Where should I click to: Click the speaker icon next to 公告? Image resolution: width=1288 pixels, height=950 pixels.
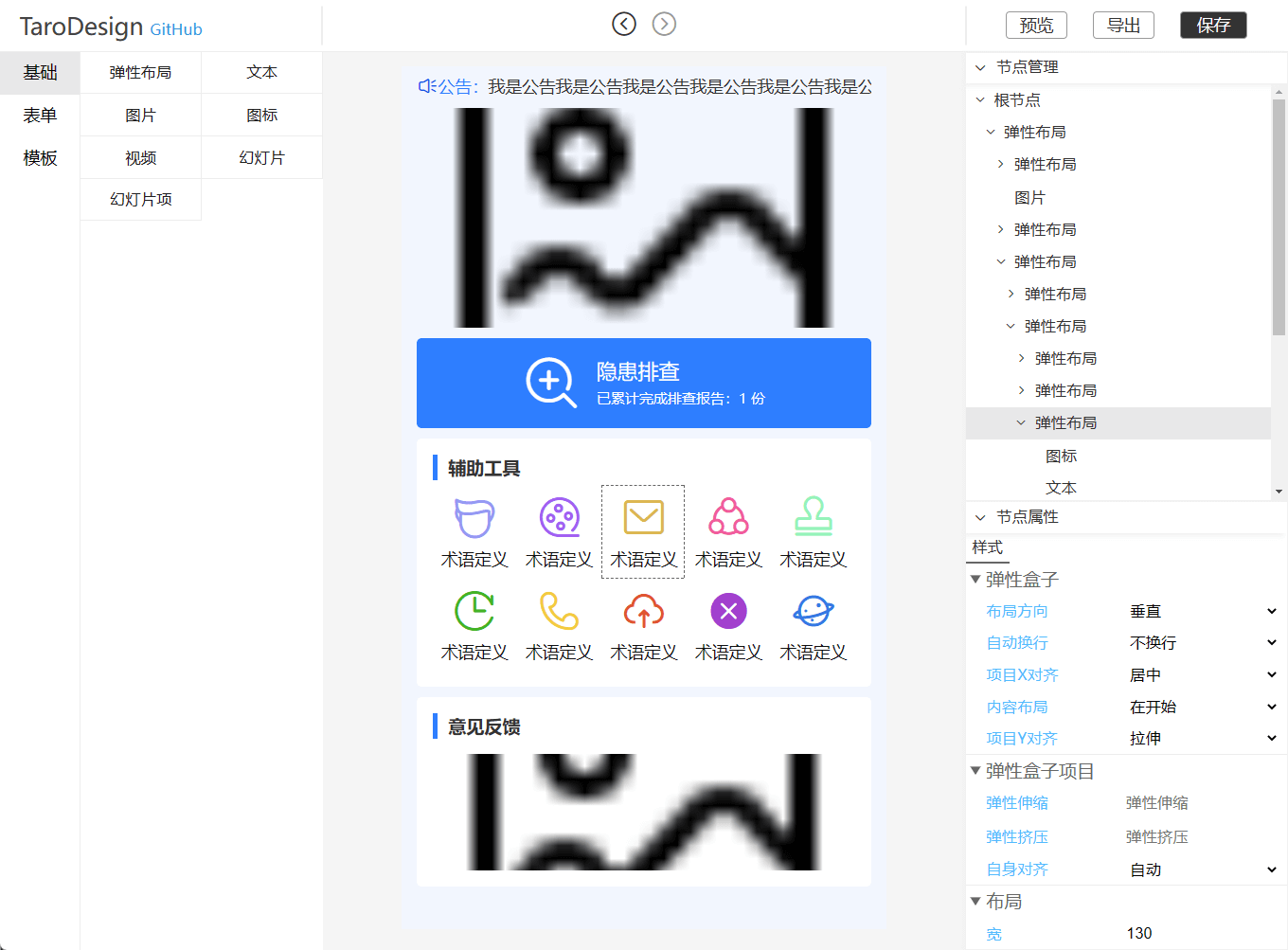point(425,87)
